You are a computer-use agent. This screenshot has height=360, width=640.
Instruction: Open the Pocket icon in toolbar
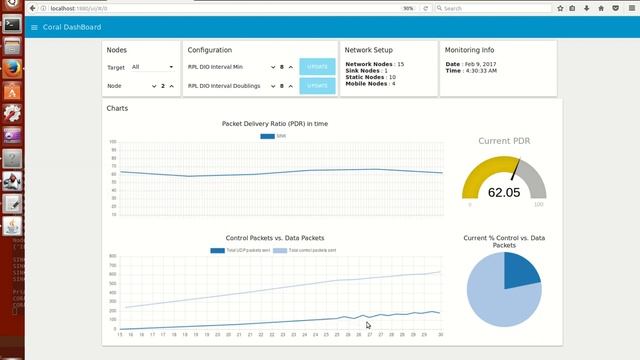(616, 8)
